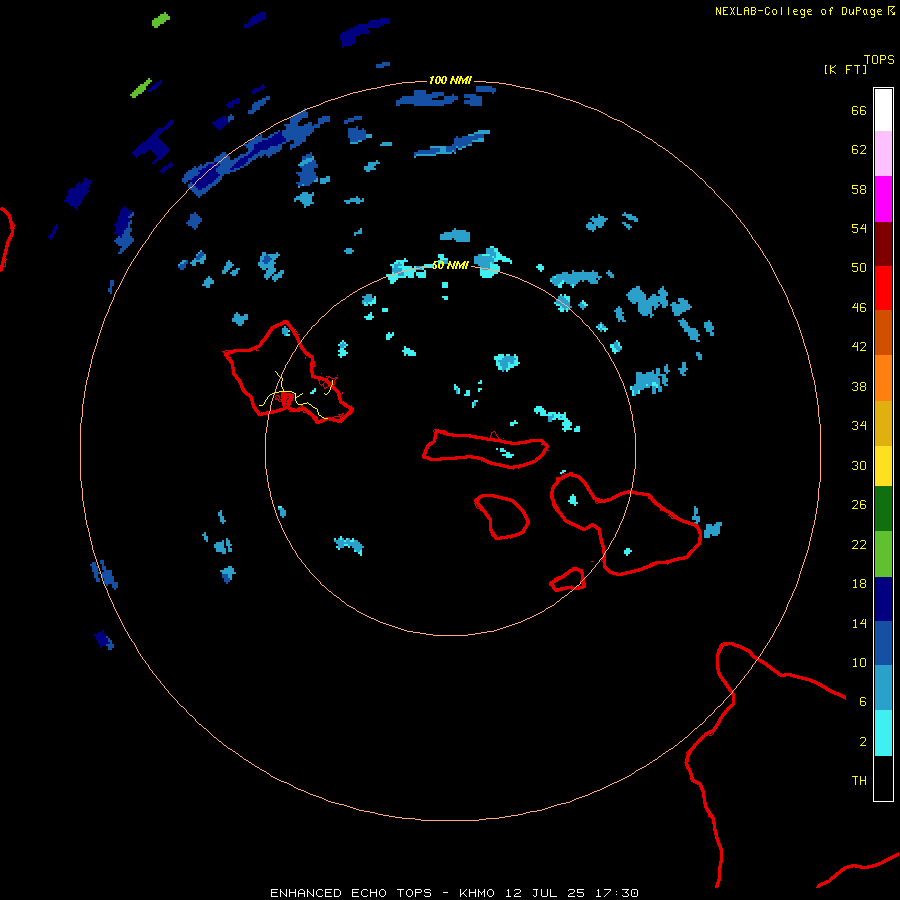Click the small Kahoolawe island outline

[568, 579]
